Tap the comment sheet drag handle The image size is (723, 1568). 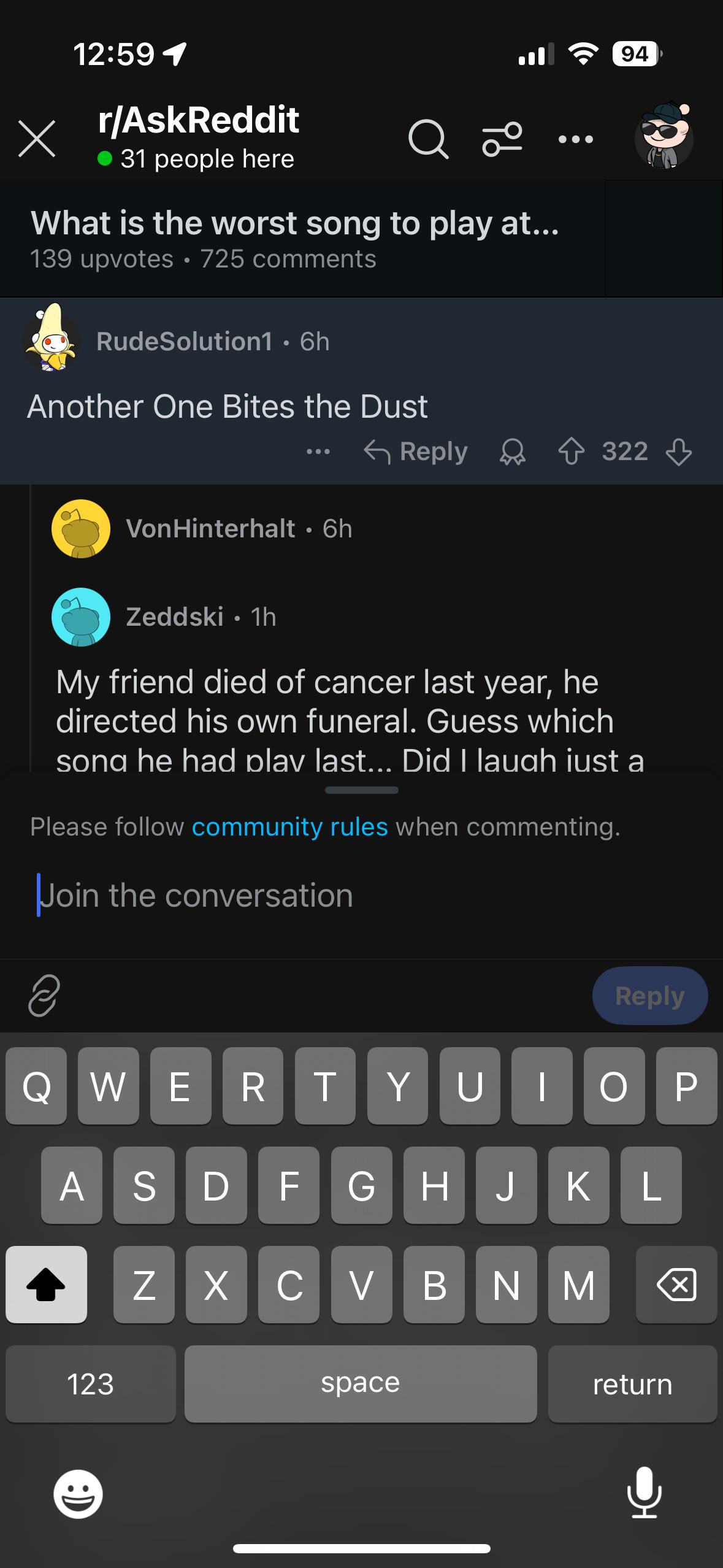[362, 790]
